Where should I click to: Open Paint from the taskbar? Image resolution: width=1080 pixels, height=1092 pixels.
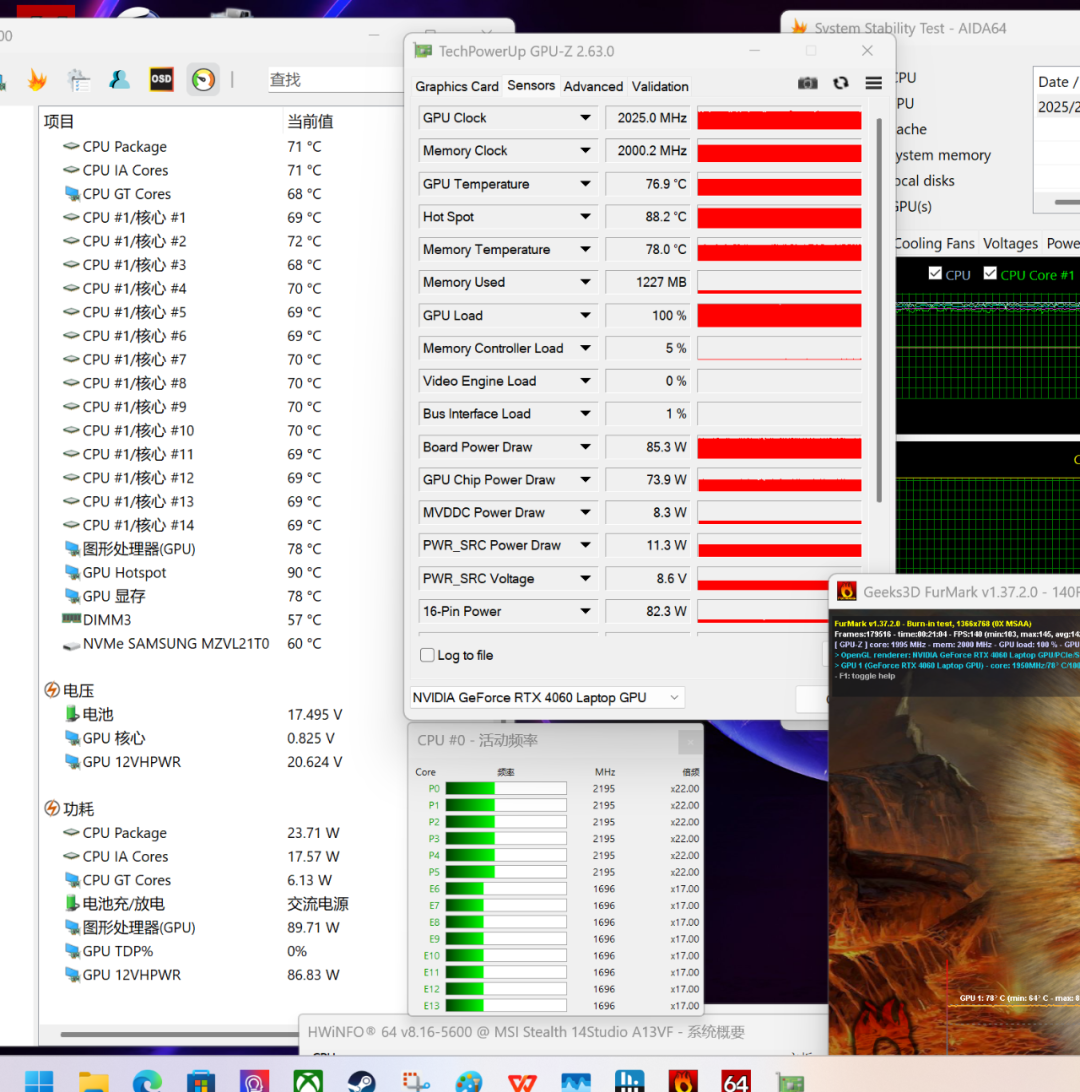[x=469, y=1082]
